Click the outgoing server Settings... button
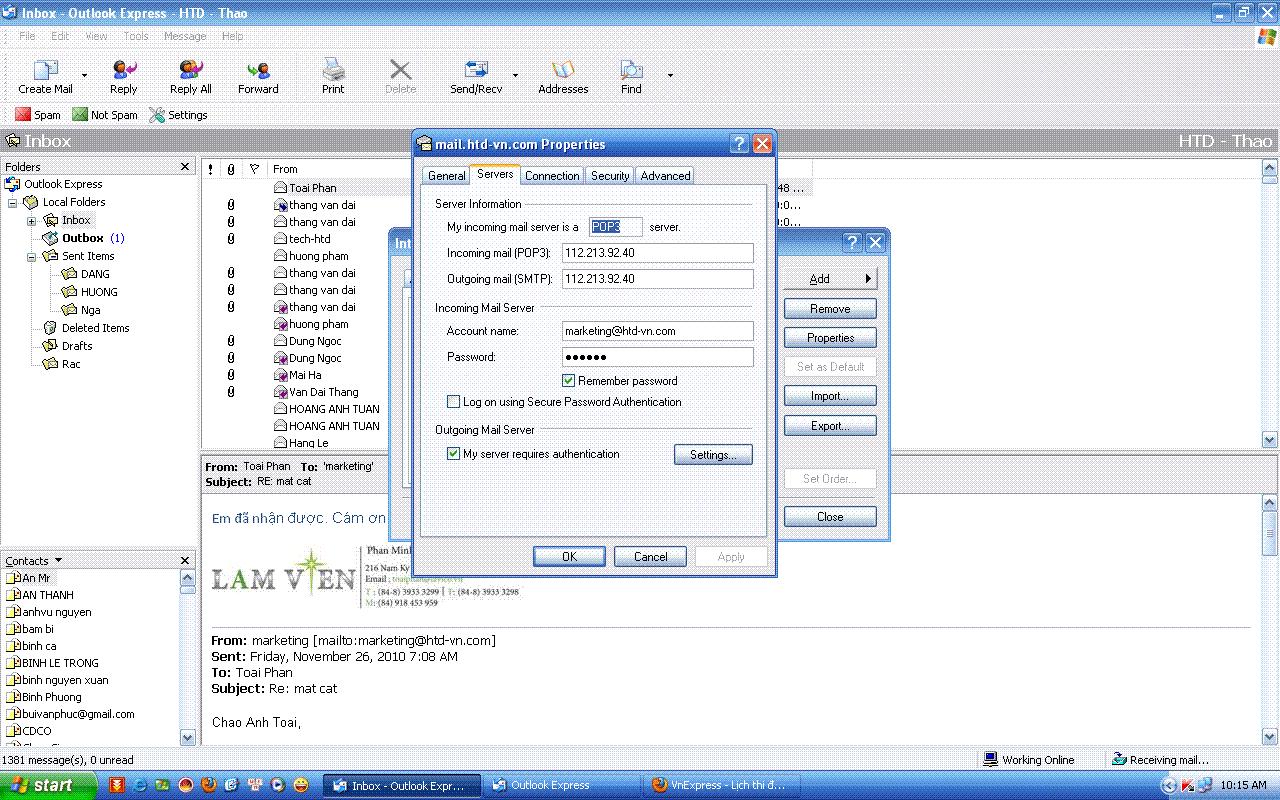1280x800 pixels. [x=713, y=455]
